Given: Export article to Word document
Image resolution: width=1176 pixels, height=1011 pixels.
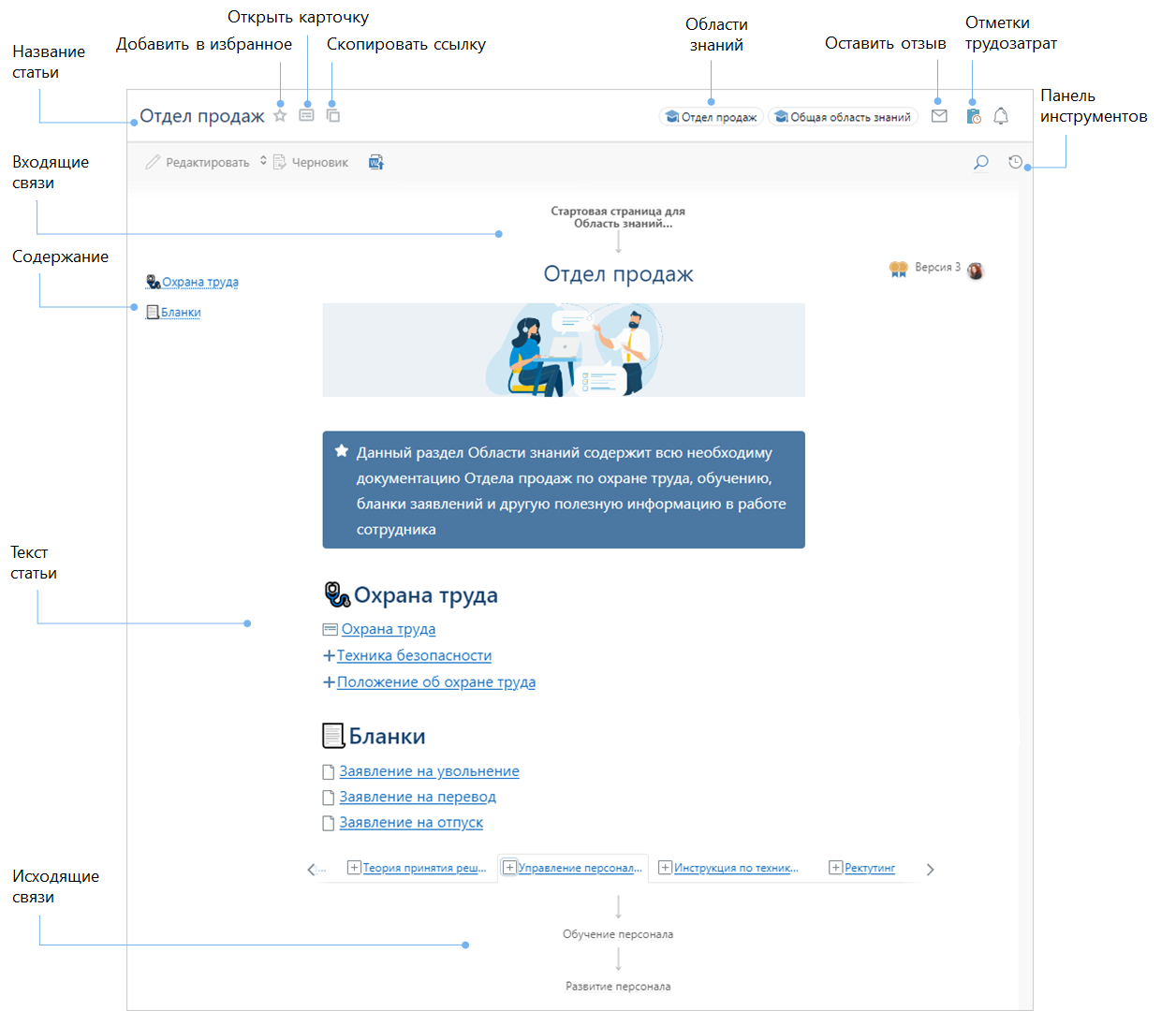Looking at the screenshot, I should [375, 163].
